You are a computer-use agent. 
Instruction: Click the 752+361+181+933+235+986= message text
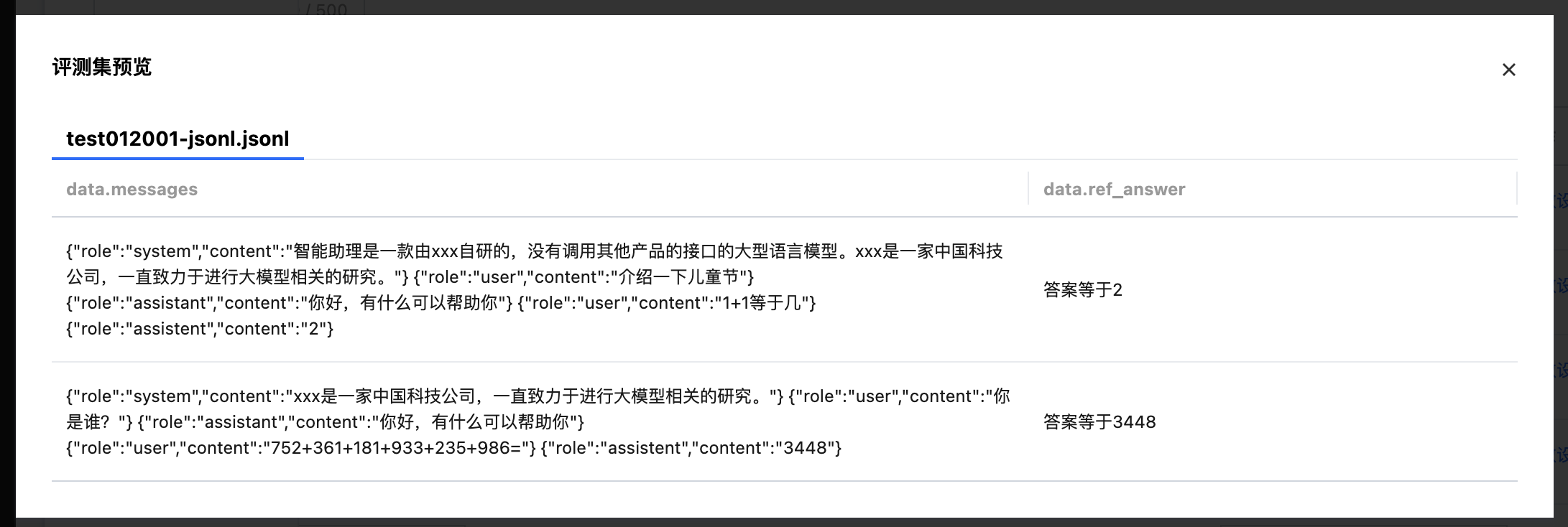(x=399, y=448)
